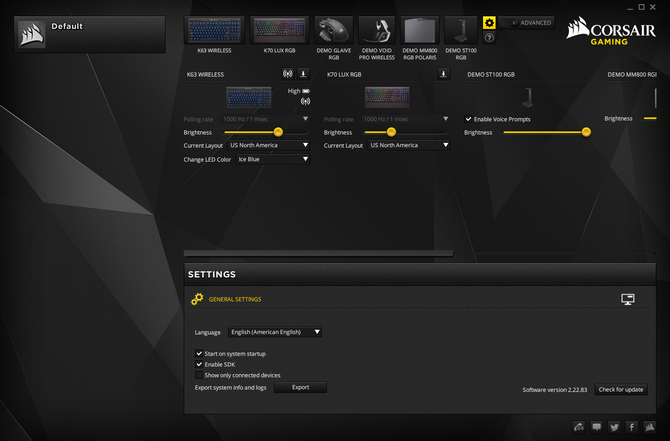Click the Software version 2.22.83 text
This screenshot has width=670, height=441.
click(555, 390)
